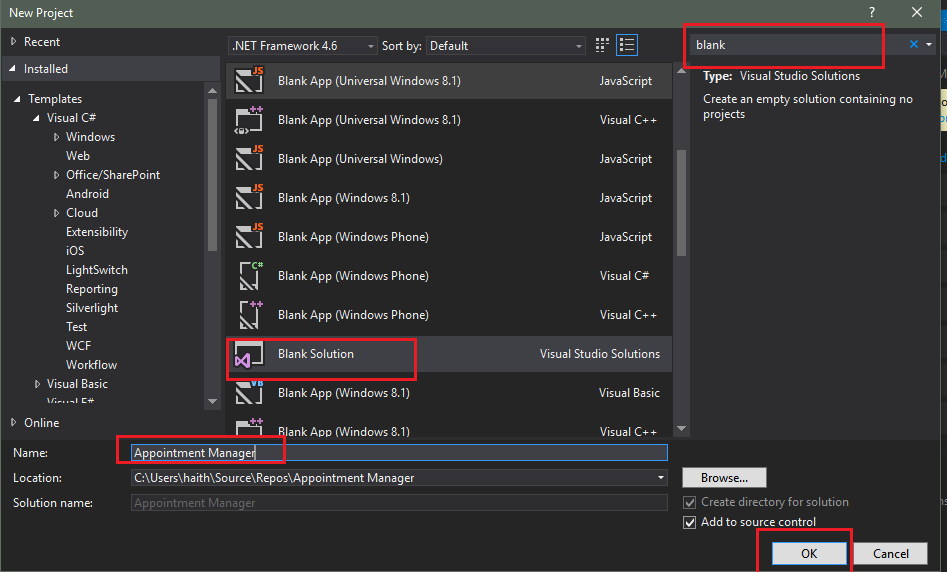Viewport: 947px width, 572px height.
Task: Click the tree panel scroll down arrow
Action: (x=212, y=401)
